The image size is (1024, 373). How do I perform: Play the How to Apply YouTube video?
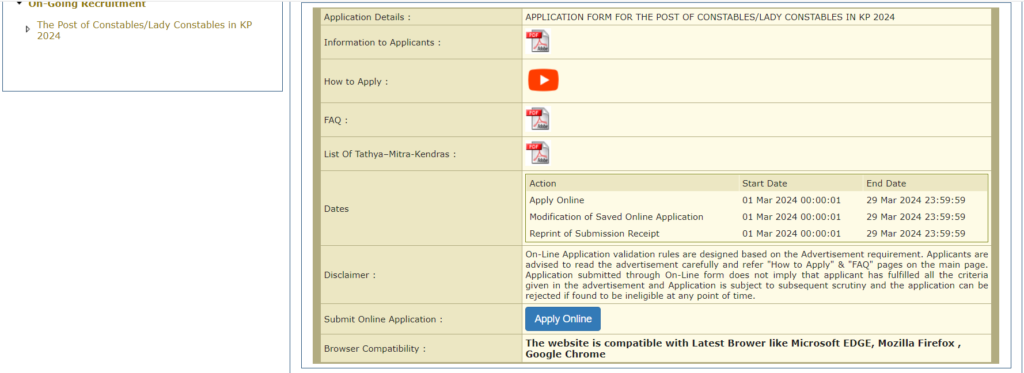click(x=543, y=80)
